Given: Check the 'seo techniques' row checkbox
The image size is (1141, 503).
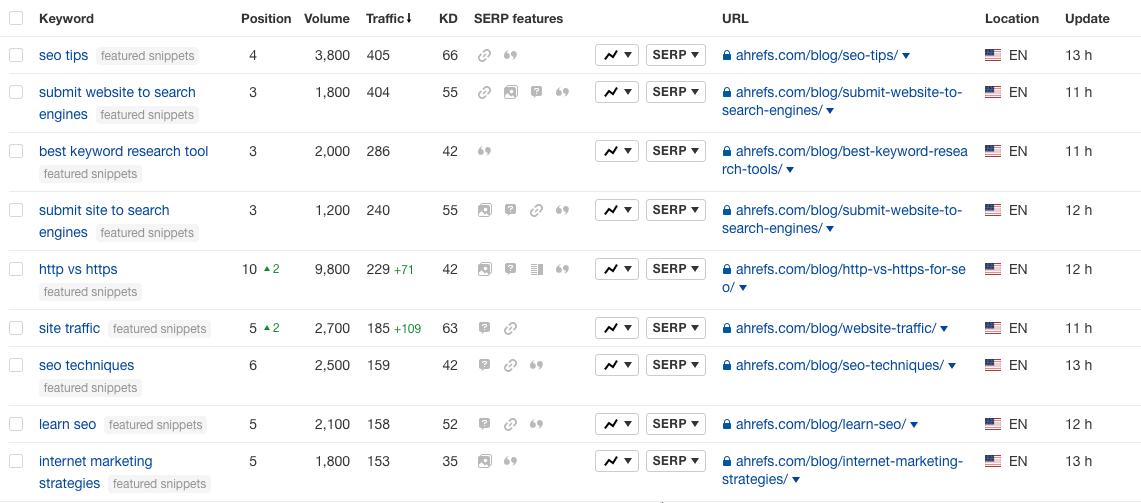Looking at the screenshot, I should tap(16, 365).
